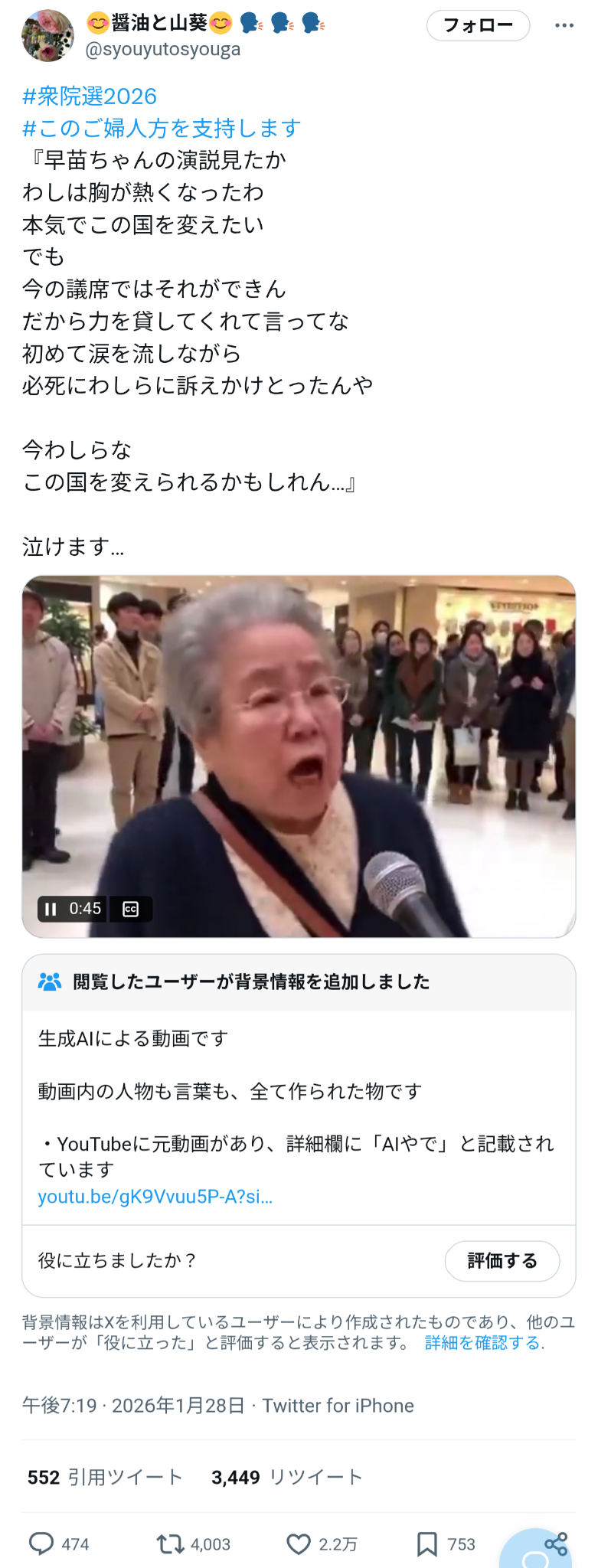The image size is (598, 1568).
Task: Pause the video at 0:45
Action: pos(51,909)
